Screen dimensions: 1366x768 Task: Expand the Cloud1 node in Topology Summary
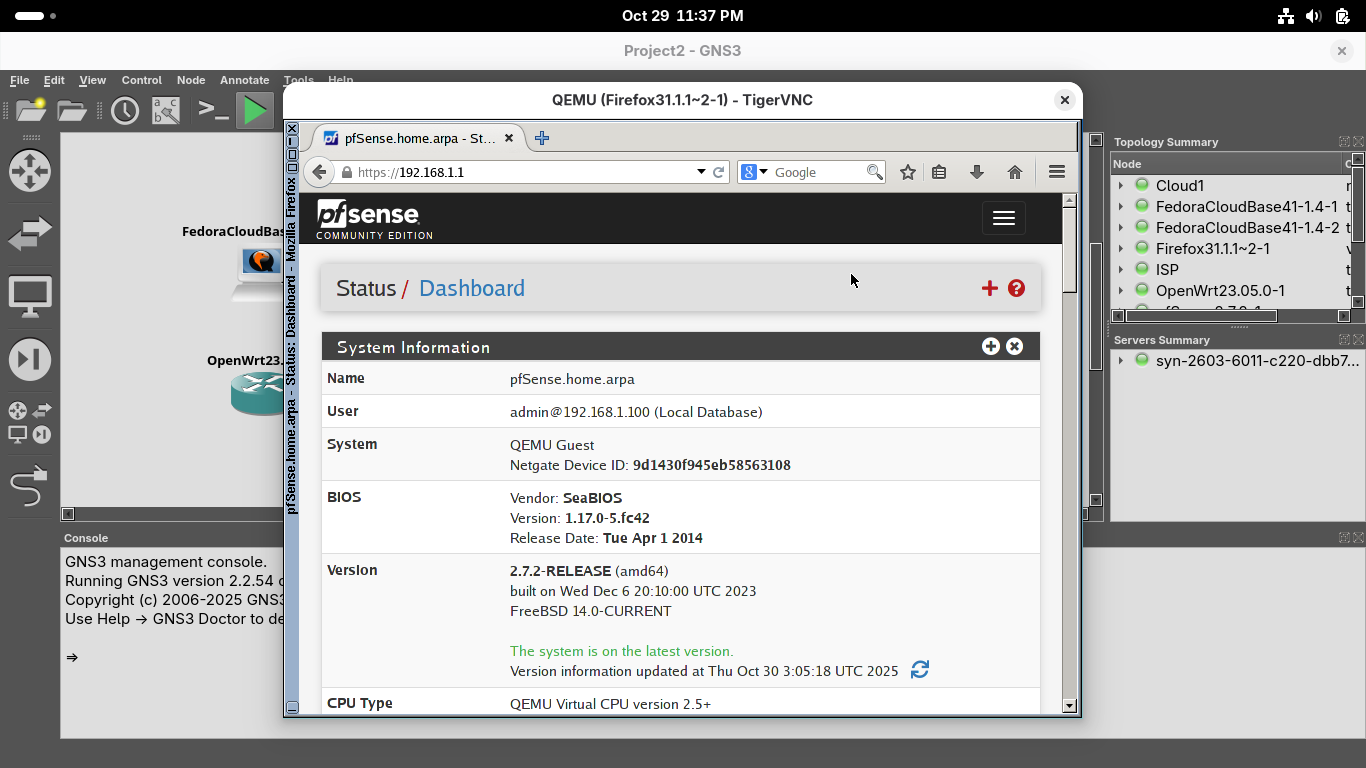click(x=1121, y=186)
